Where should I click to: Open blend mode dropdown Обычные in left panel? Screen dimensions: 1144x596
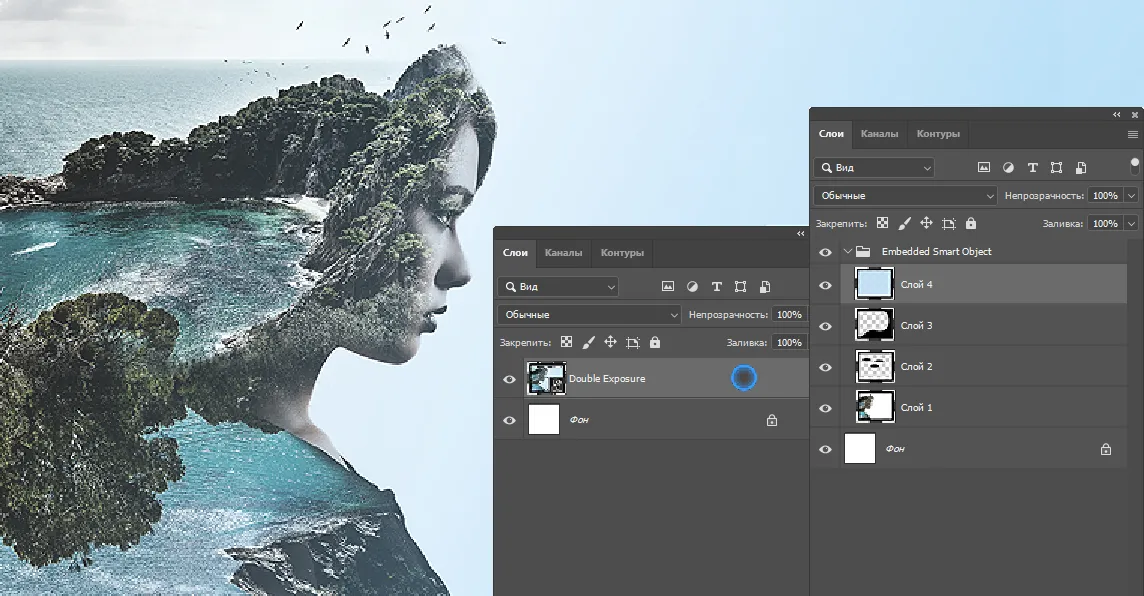point(590,315)
